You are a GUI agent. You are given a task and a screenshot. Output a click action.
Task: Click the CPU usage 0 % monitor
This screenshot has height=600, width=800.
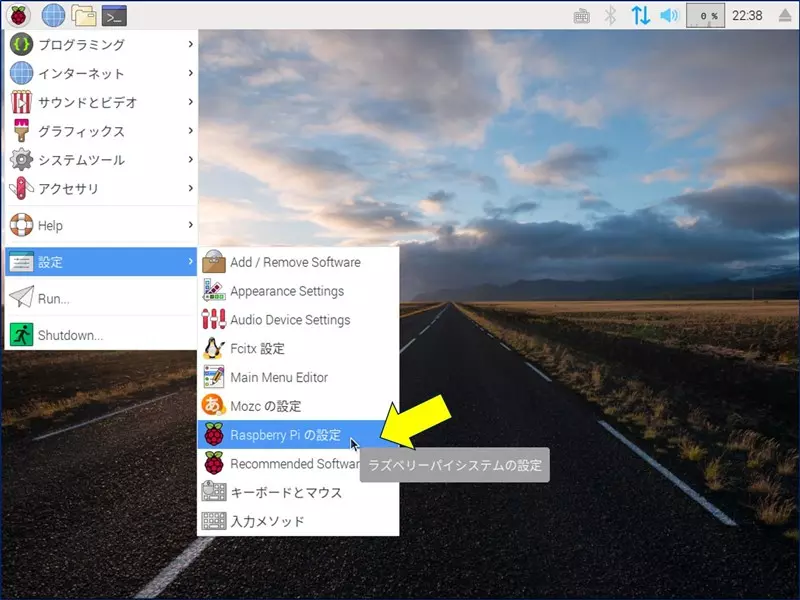click(705, 16)
